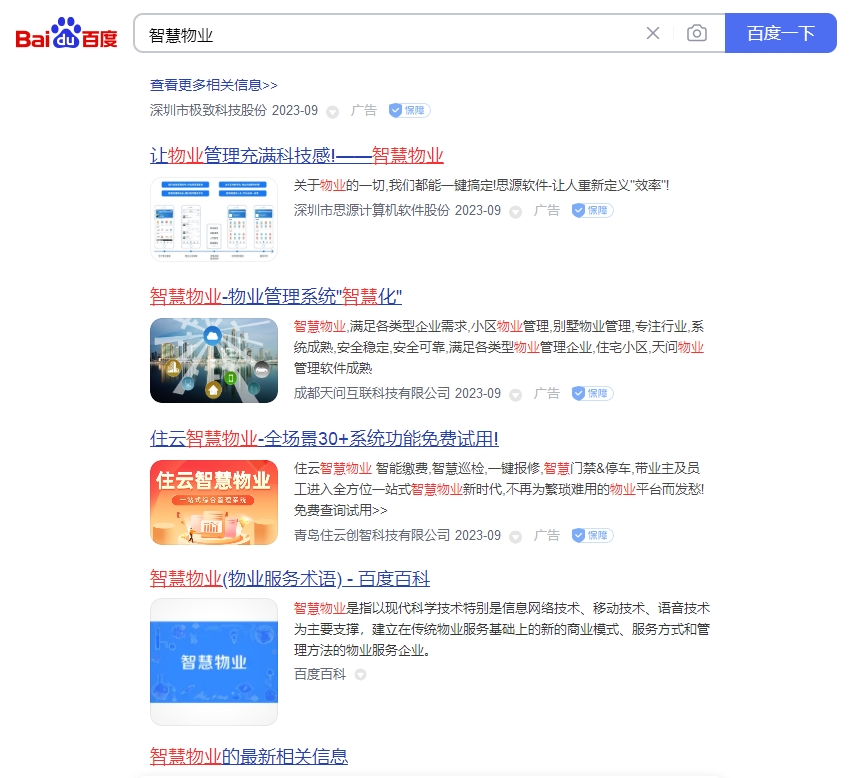Open result 让物业管理充满科技感!——智慧物业
The height and width of the screenshot is (778, 856).
point(296,156)
